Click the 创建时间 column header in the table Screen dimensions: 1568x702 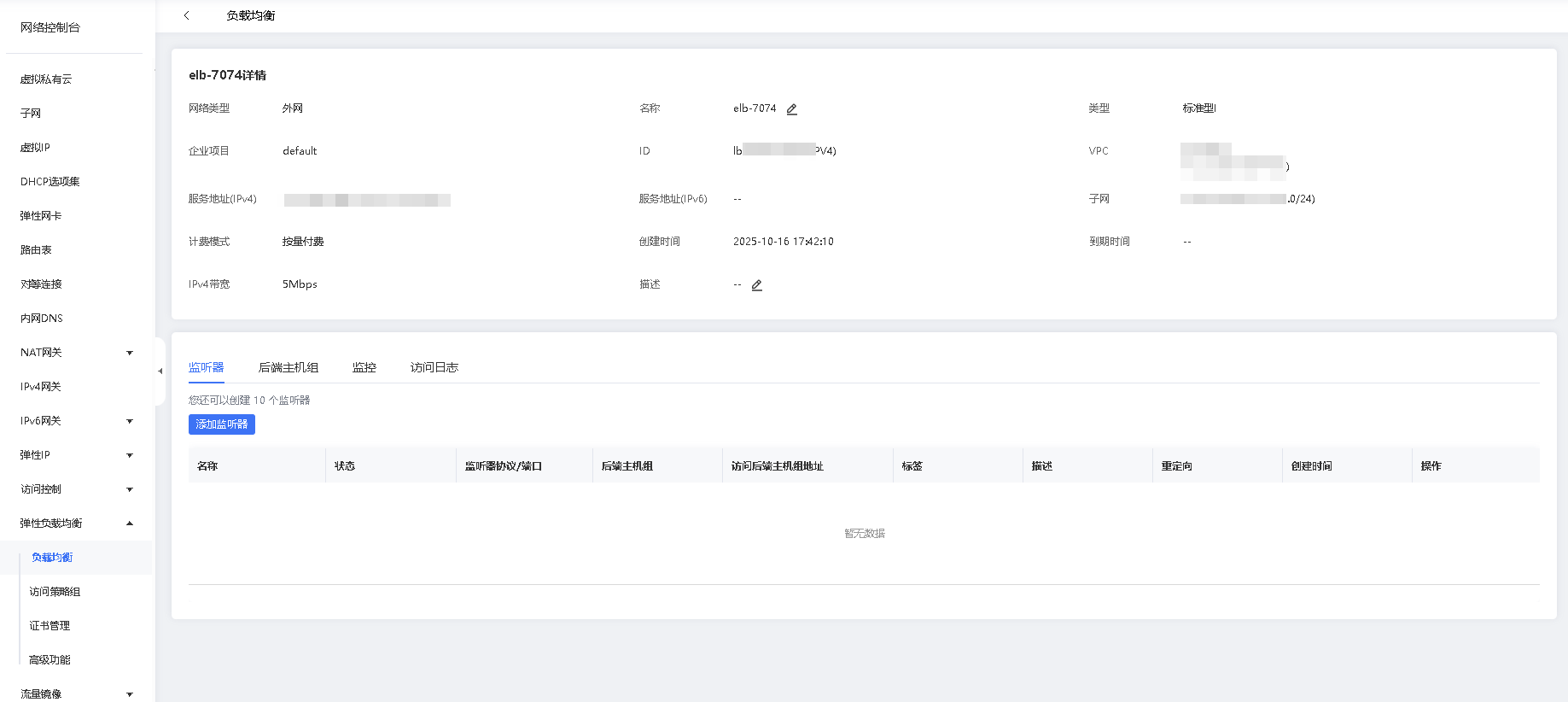[1312, 466]
